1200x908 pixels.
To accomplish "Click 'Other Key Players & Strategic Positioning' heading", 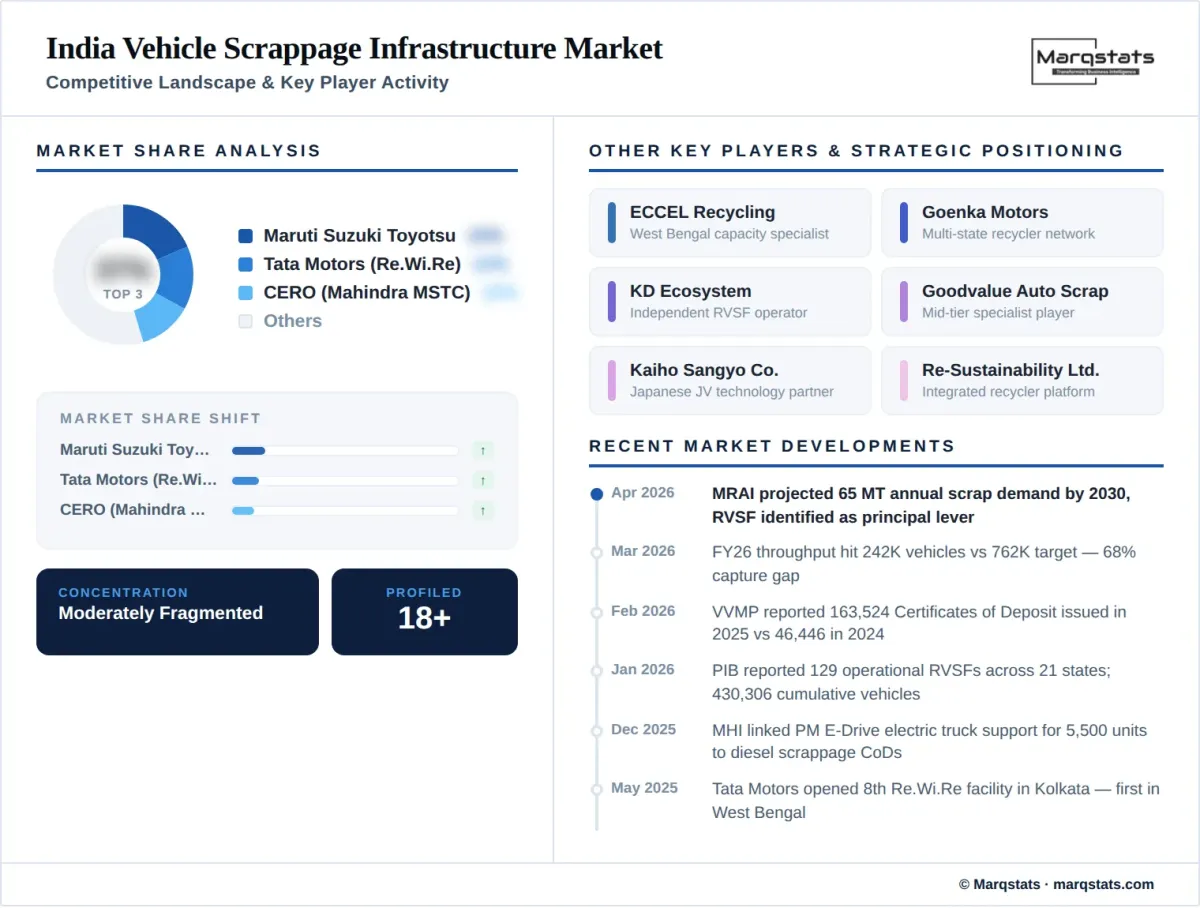I will (x=856, y=151).
